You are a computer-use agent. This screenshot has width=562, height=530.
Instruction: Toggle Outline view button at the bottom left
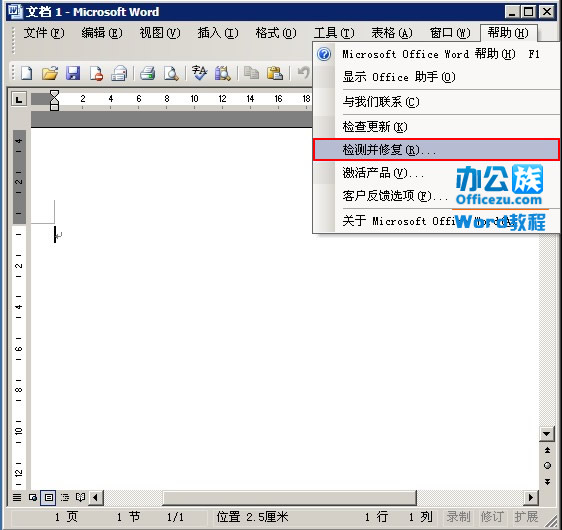point(65,497)
